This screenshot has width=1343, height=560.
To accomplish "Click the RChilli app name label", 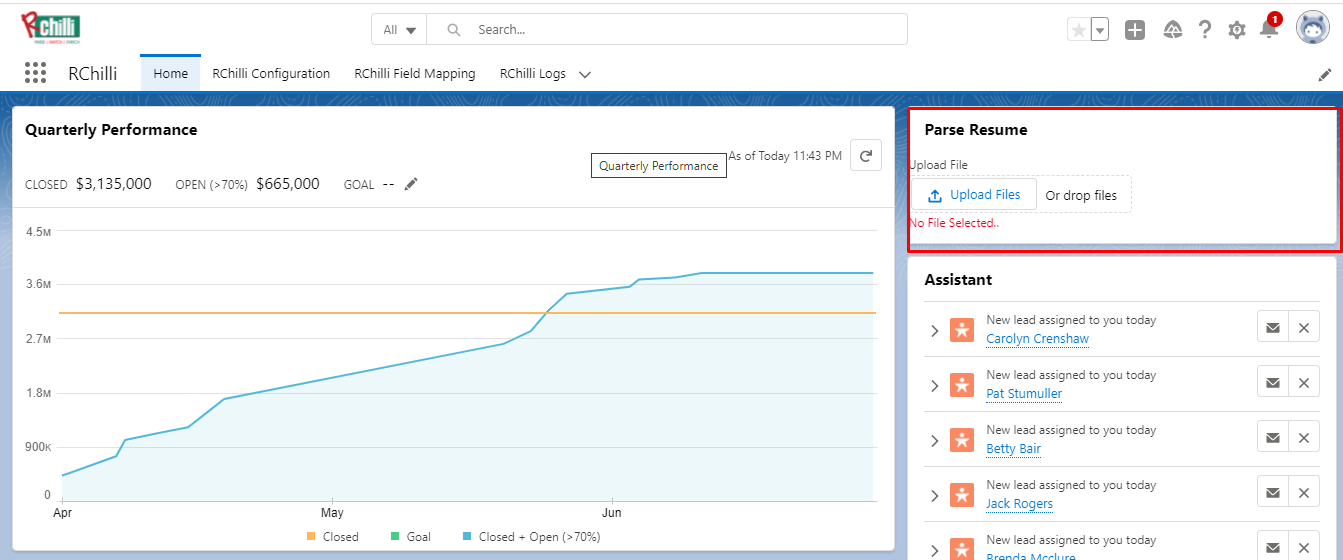I will pos(93,73).
